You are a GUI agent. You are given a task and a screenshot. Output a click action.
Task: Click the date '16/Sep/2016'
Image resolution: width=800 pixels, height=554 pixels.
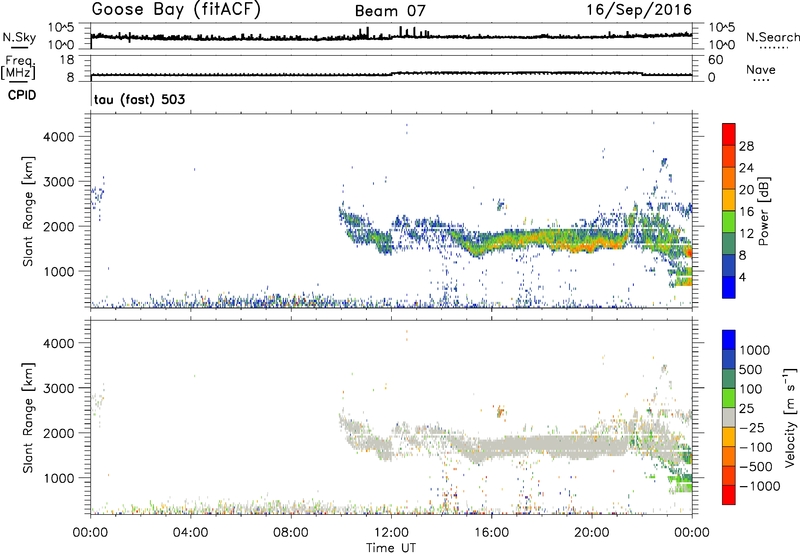tap(639, 10)
